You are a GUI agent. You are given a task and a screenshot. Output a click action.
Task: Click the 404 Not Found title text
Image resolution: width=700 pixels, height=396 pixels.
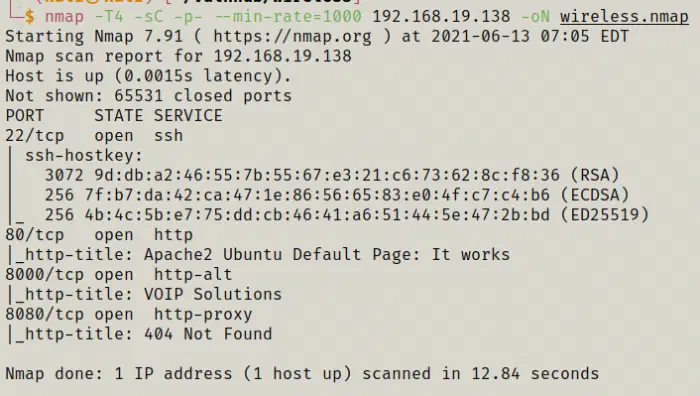[x=208, y=334]
